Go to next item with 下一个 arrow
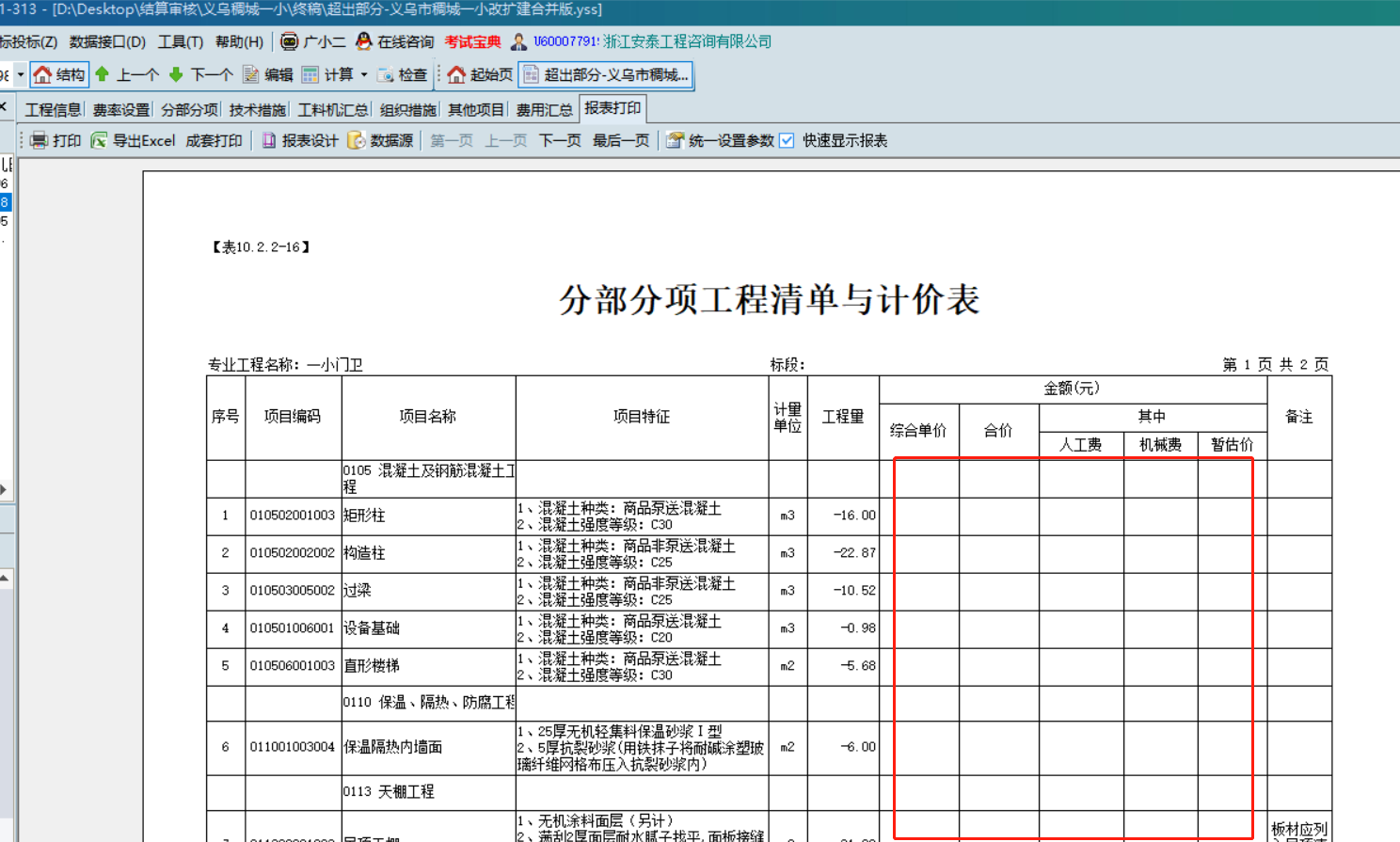This screenshot has height=842, width=1400. (x=200, y=74)
